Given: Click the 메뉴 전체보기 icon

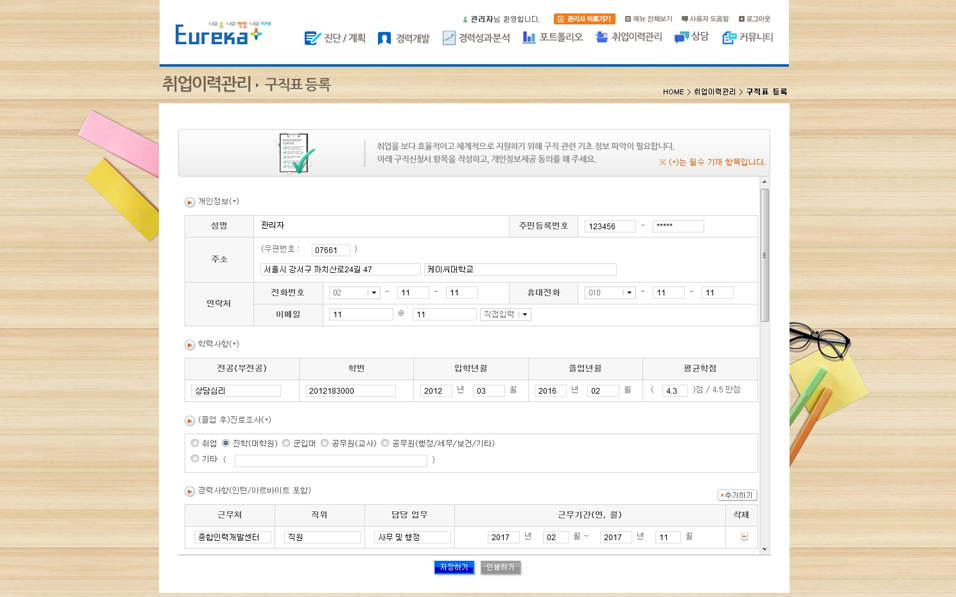Looking at the screenshot, I should pos(627,19).
